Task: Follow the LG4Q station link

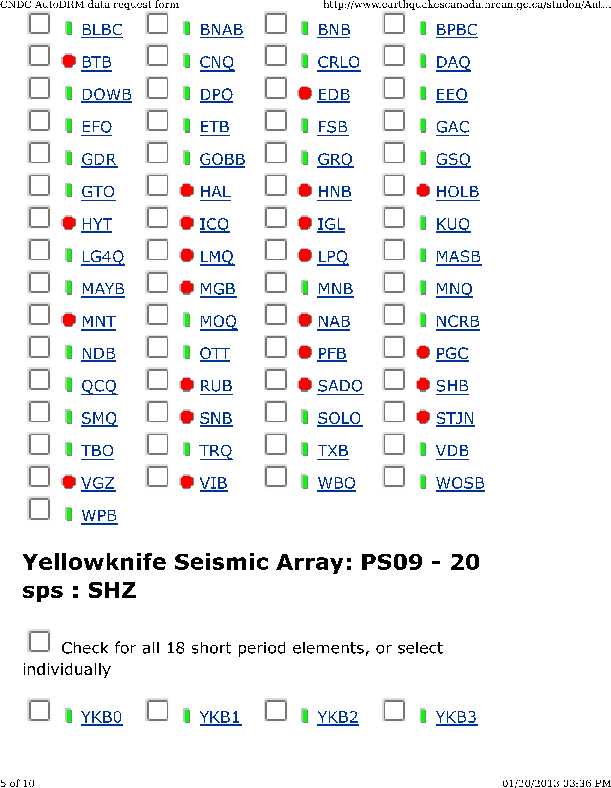Action: [103, 256]
